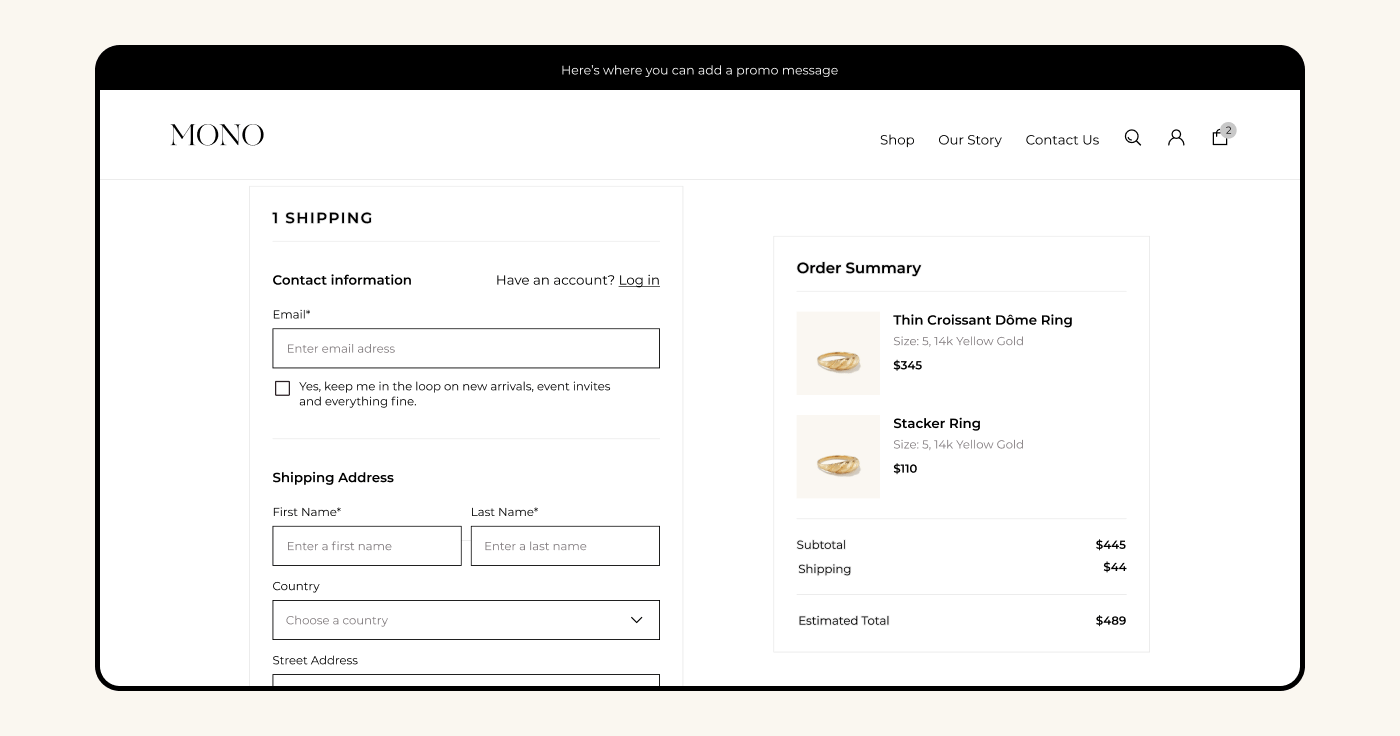Screen dimensions: 1400x736
Task: Click the MONO logo
Action: click(x=217, y=135)
